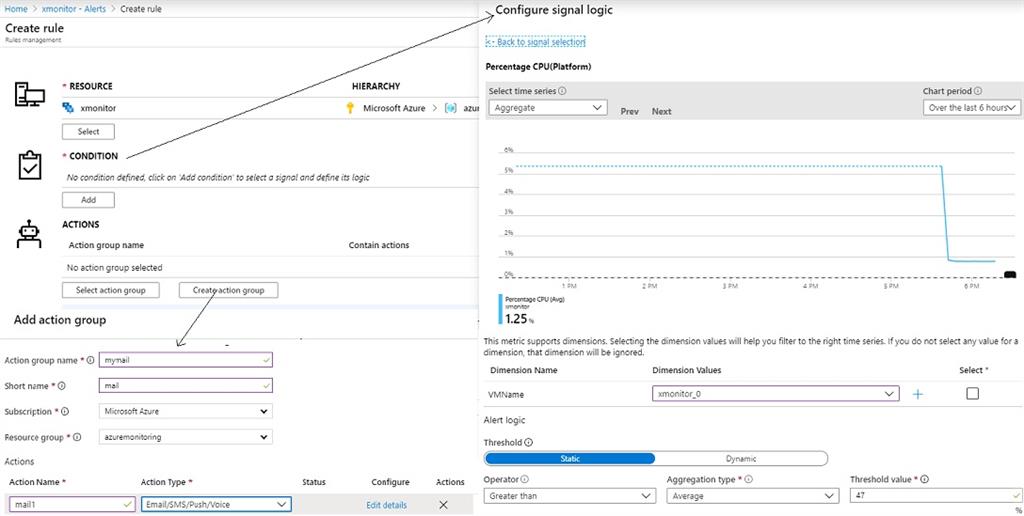Open the Select time series dropdown
The image size is (1024, 516).
[547, 108]
